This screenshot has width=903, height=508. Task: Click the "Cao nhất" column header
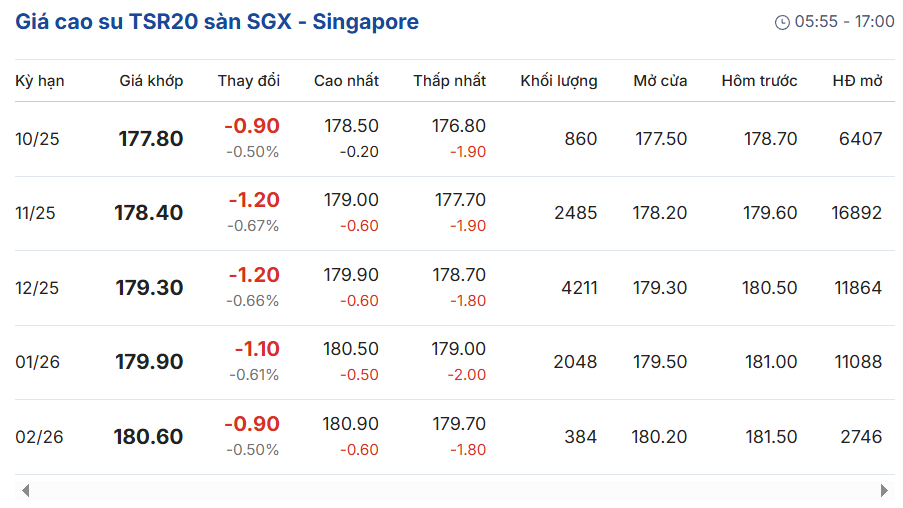click(346, 81)
